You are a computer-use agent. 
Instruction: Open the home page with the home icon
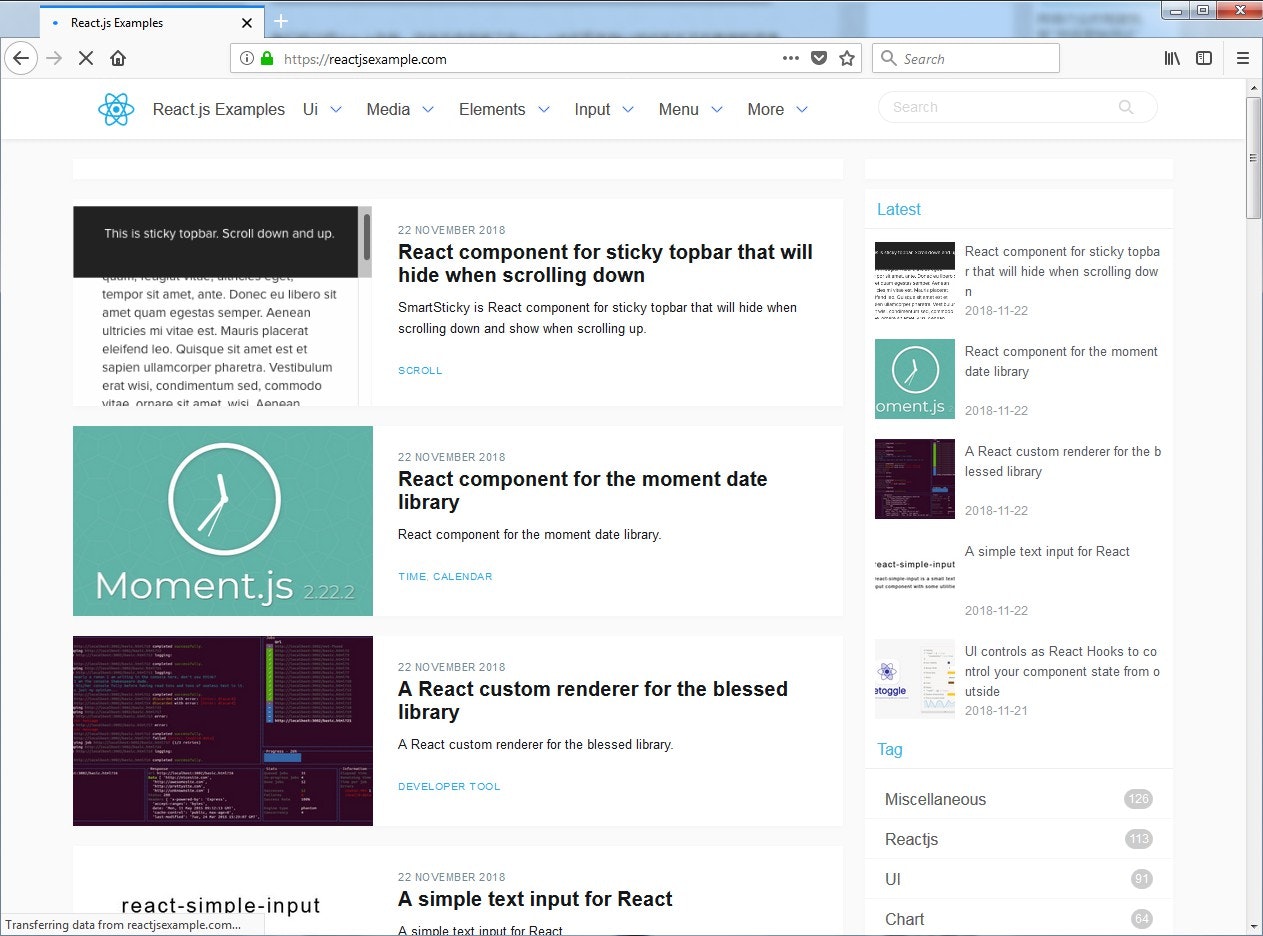click(119, 58)
